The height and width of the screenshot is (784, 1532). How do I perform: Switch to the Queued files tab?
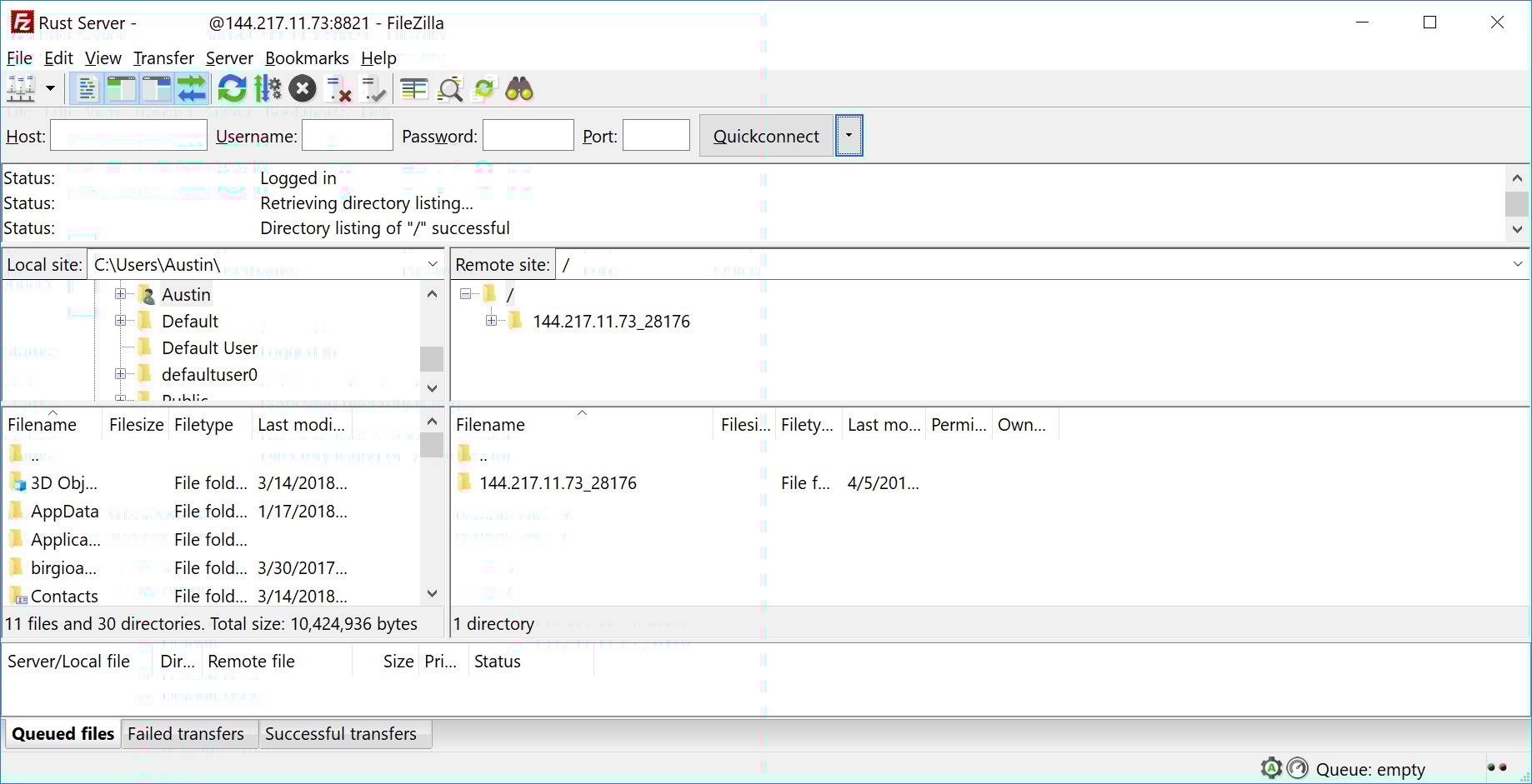[63, 734]
